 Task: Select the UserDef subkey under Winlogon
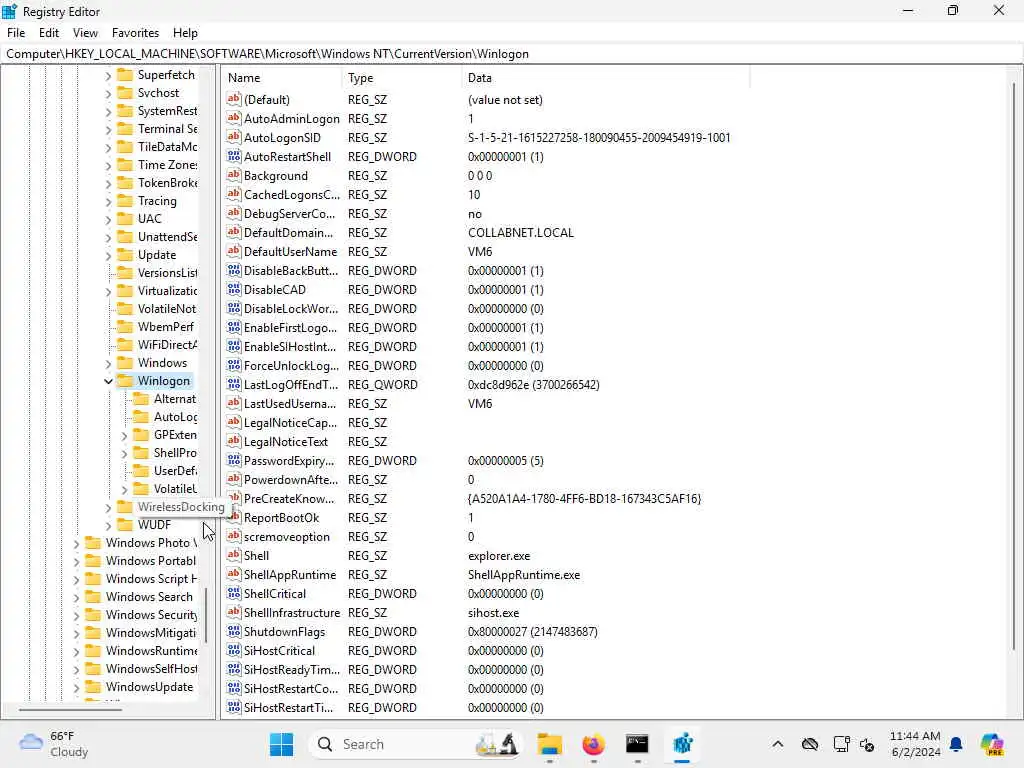[x=174, y=471]
